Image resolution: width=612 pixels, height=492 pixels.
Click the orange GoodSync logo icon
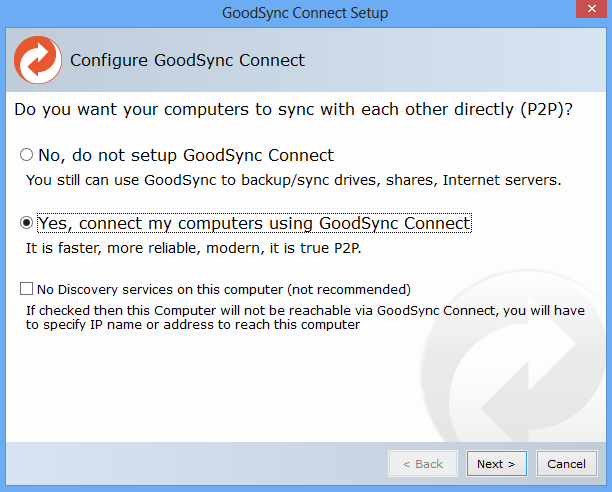[x=38, y=60]
